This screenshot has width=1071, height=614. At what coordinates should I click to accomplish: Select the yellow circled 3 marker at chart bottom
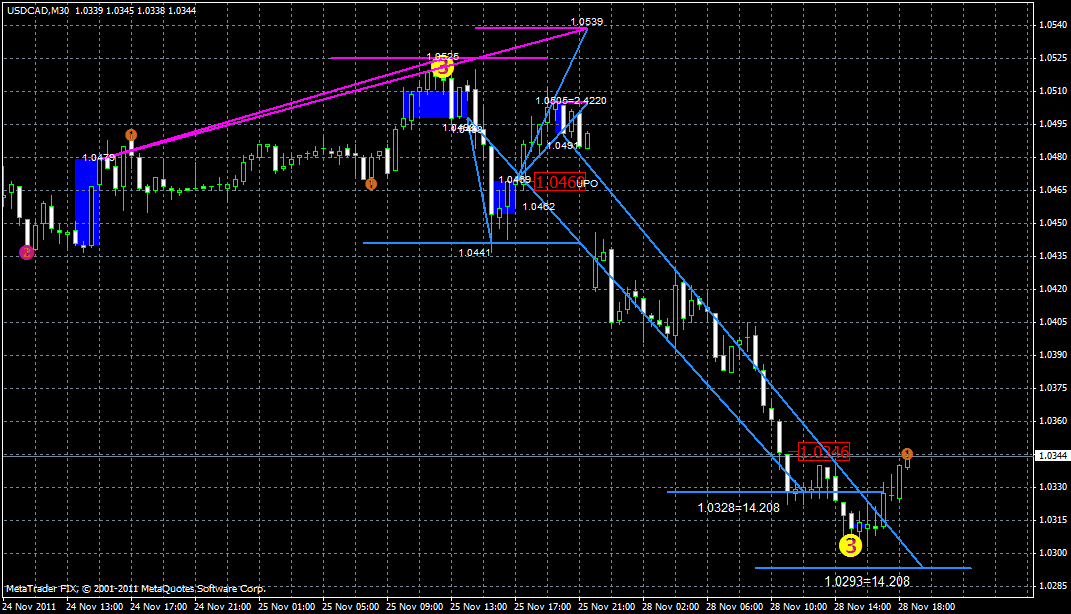[851, 545]
